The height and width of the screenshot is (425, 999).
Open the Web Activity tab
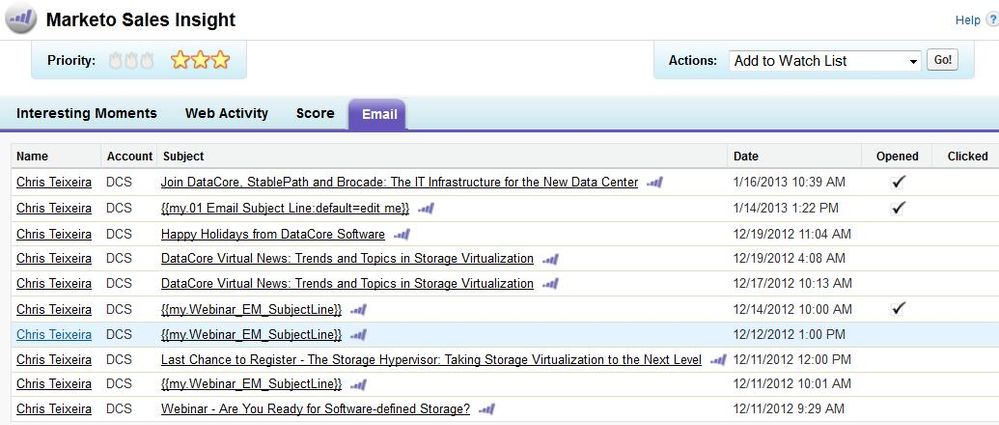(x=226, y=113)
